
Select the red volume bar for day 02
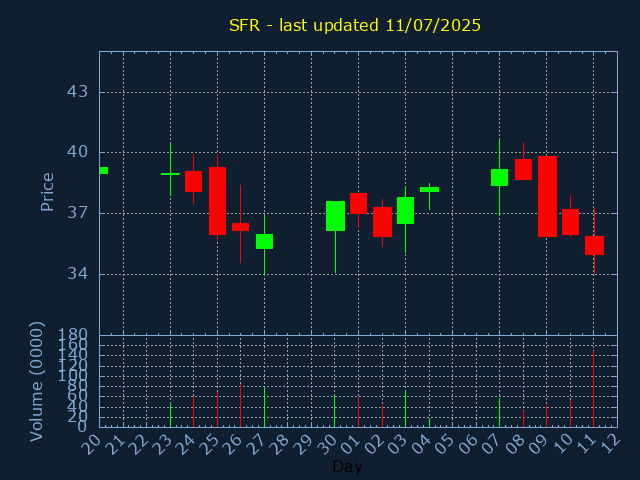click(382, 416)
